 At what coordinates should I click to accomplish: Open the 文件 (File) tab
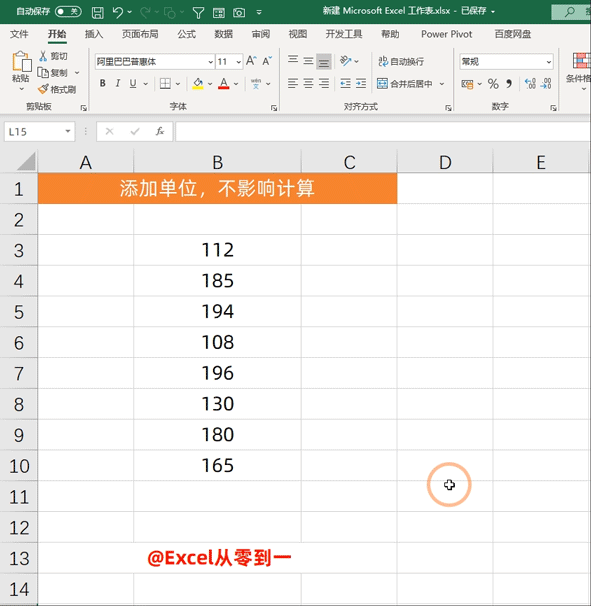[19, 34]
